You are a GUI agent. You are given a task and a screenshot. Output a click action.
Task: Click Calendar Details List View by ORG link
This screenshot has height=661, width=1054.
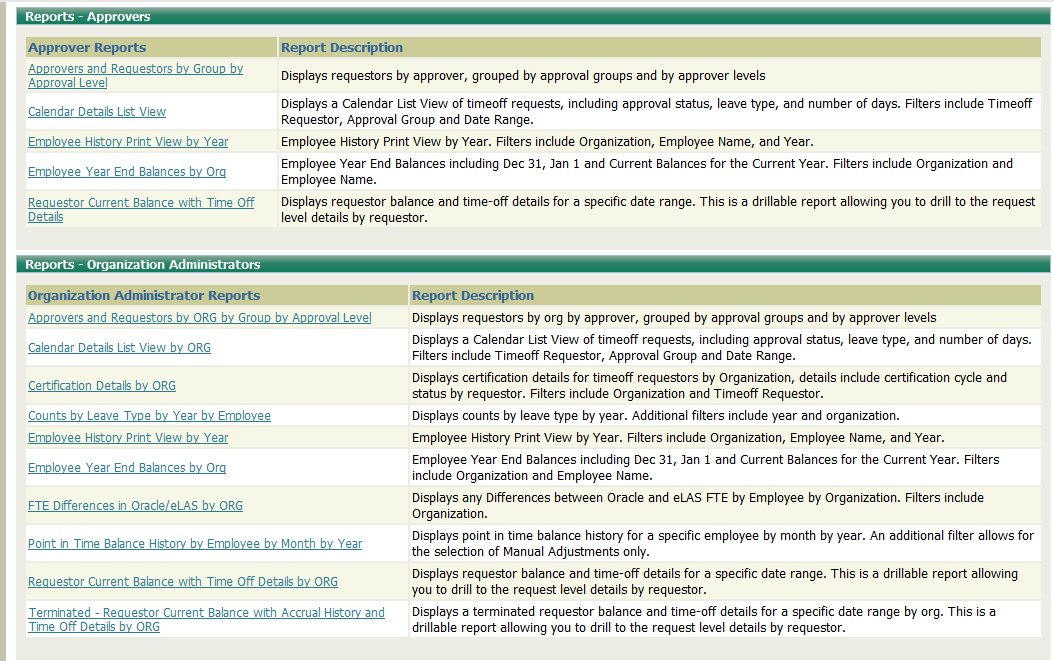119,348
